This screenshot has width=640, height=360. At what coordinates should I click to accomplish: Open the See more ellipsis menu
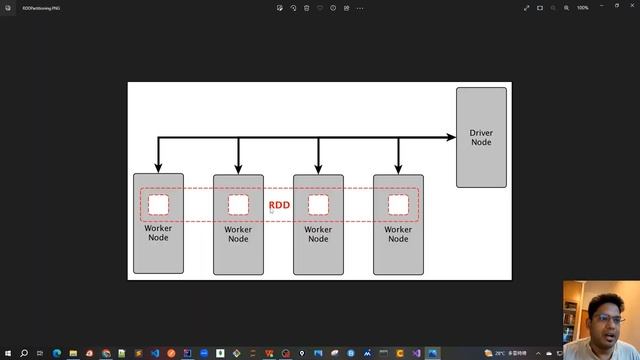tap(360, 8)
